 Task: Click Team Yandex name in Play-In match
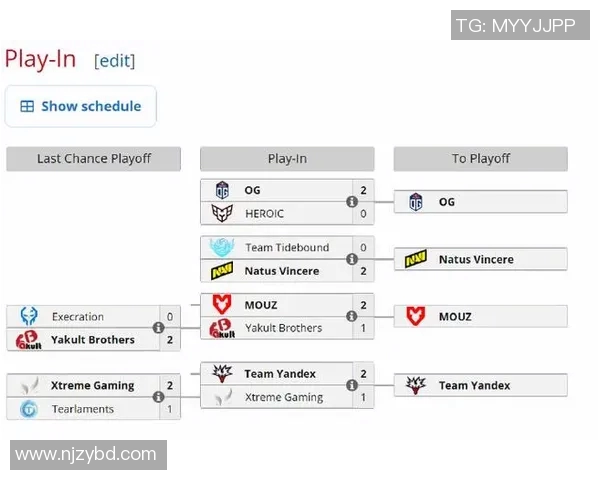[280, 374]
